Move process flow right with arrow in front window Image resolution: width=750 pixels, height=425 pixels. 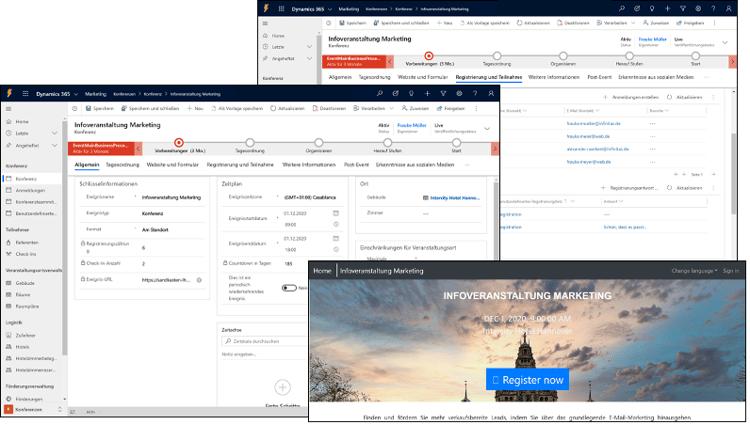pyautogui.click(x=495, y=149)
